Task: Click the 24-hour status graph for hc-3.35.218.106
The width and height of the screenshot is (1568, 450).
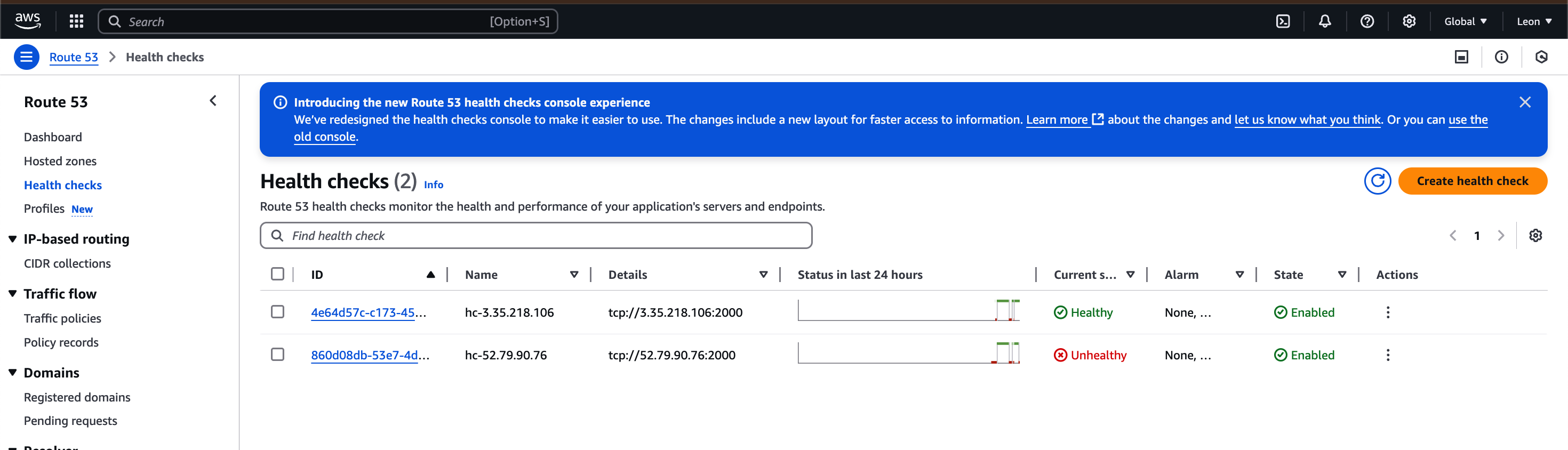Action: click(908, 310)
